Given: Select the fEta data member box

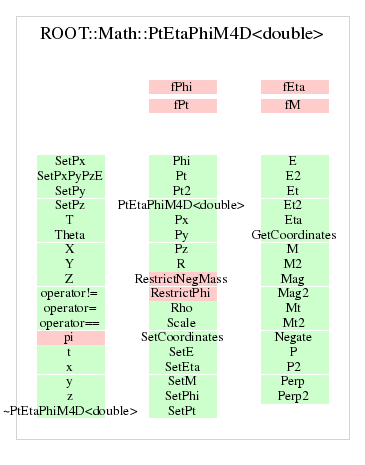Looking at the screenshot, I should tap(295, 87).
